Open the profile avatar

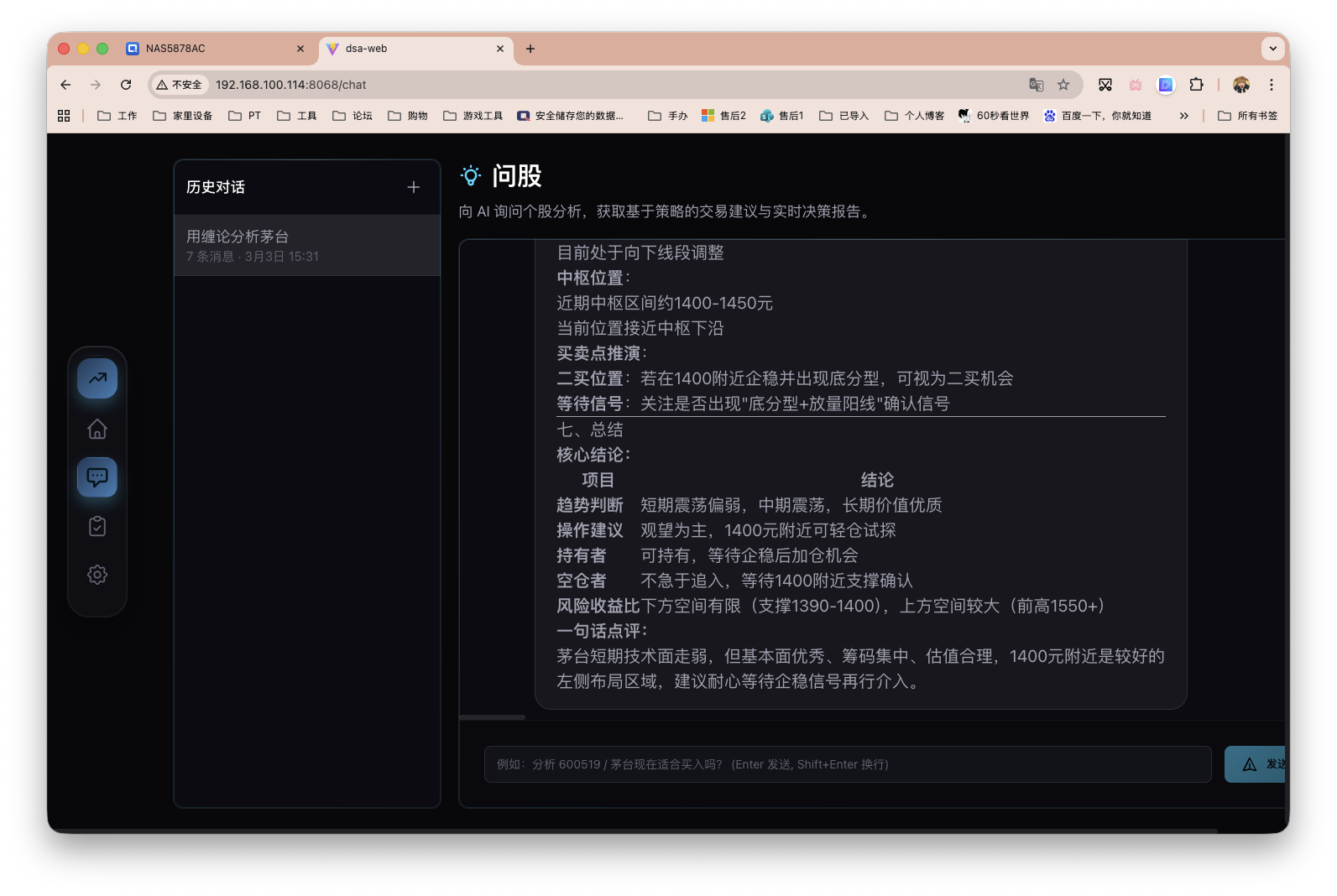point(1241,85)
